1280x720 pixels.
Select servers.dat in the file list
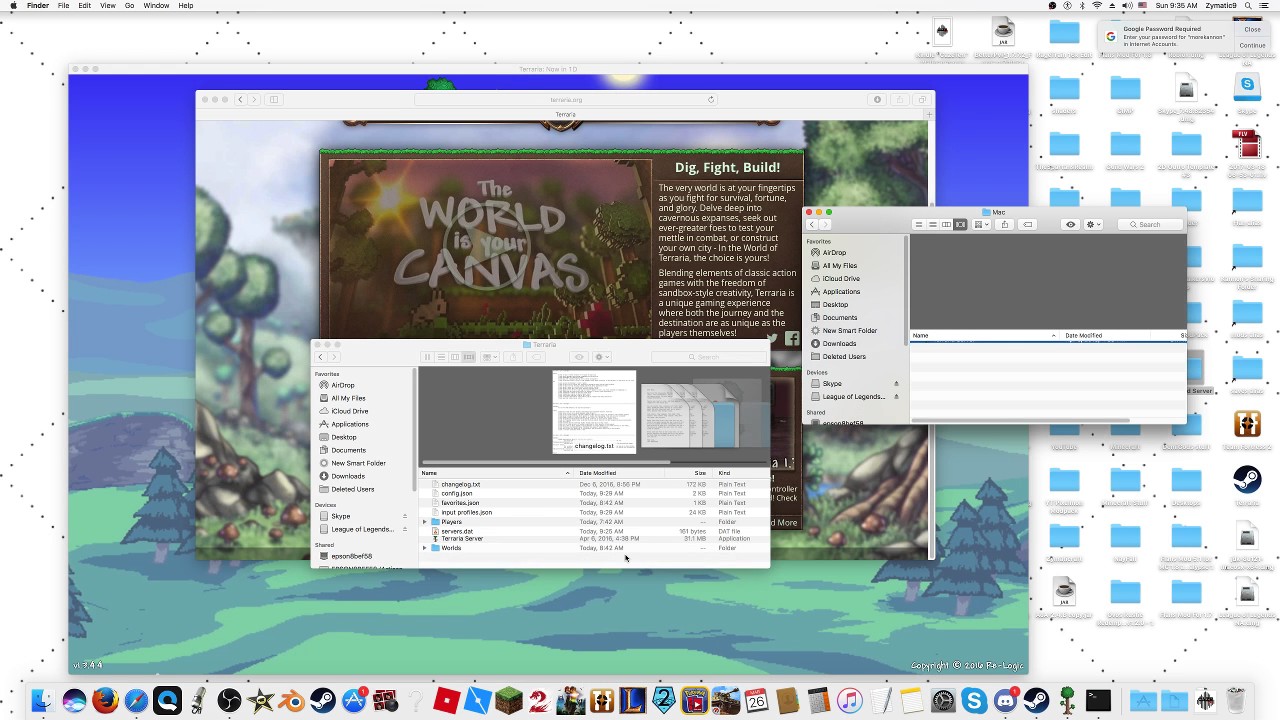pyautogui.click(x=594, y=531)
